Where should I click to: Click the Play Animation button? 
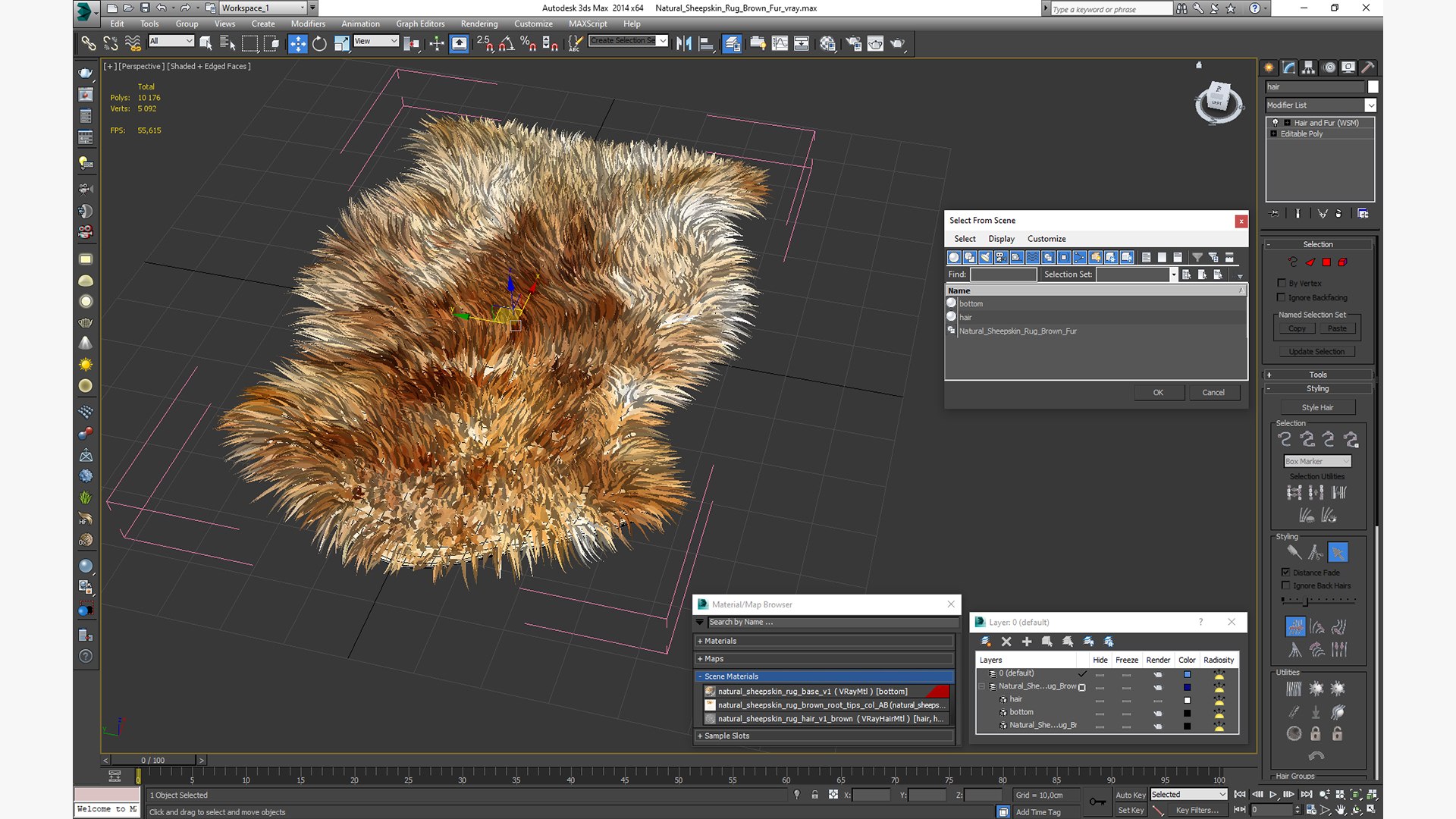(x=1273, y=795)
